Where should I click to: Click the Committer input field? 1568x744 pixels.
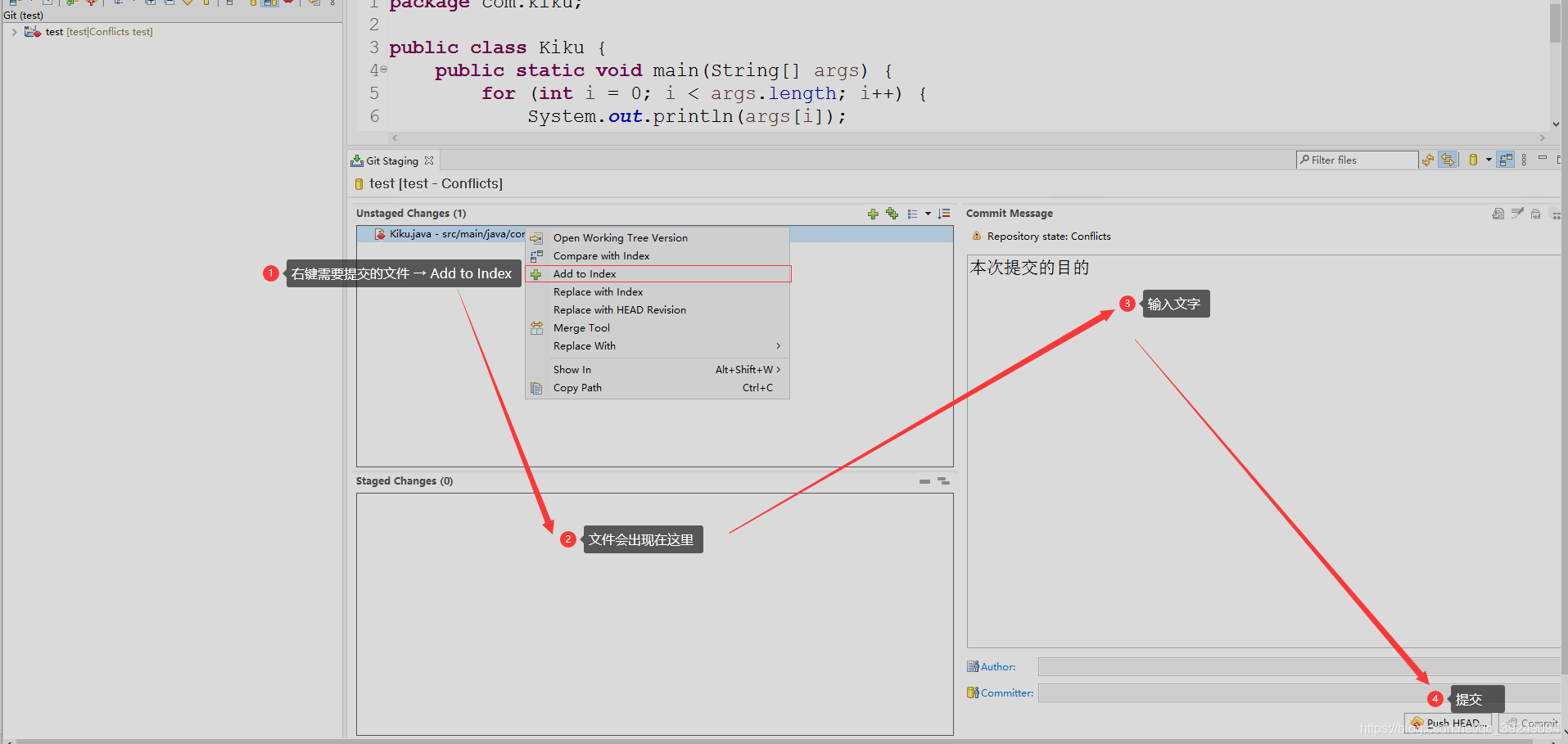[x=1299, y=693]
